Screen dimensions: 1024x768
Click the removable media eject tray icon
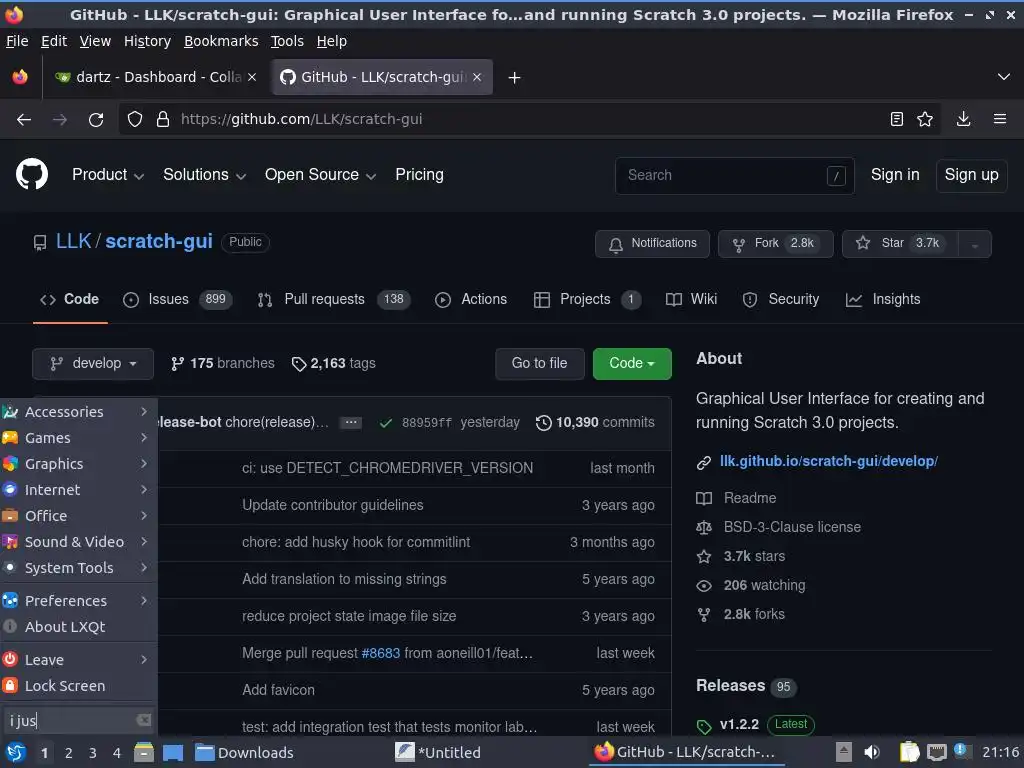[844, 752]
